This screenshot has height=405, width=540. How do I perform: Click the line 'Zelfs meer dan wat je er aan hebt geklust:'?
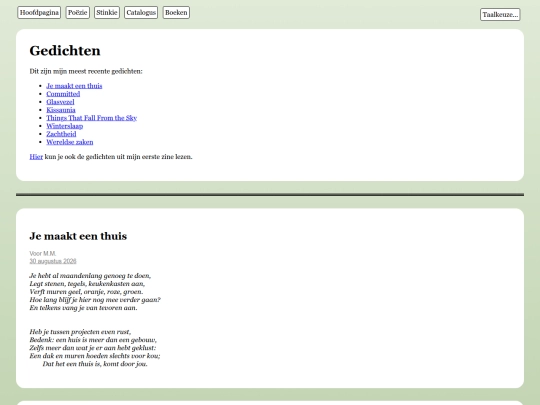pos(93,348)
